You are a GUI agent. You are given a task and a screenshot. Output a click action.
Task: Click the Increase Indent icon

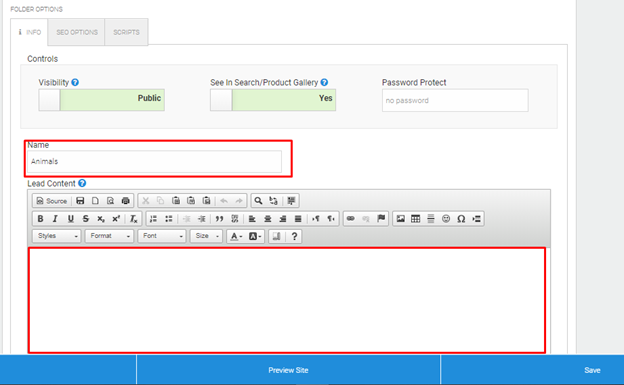tap(202, 219)
